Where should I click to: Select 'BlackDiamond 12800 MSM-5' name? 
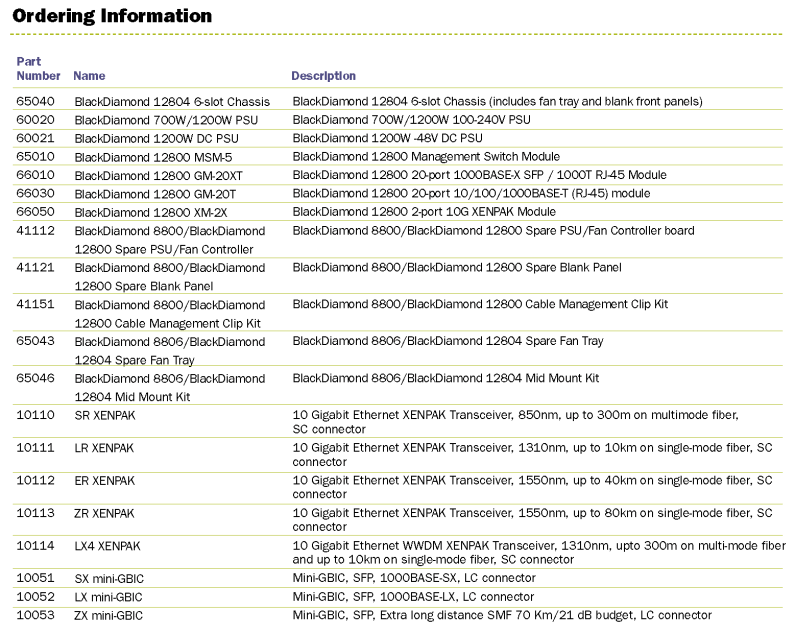click(x=153, y=157)
